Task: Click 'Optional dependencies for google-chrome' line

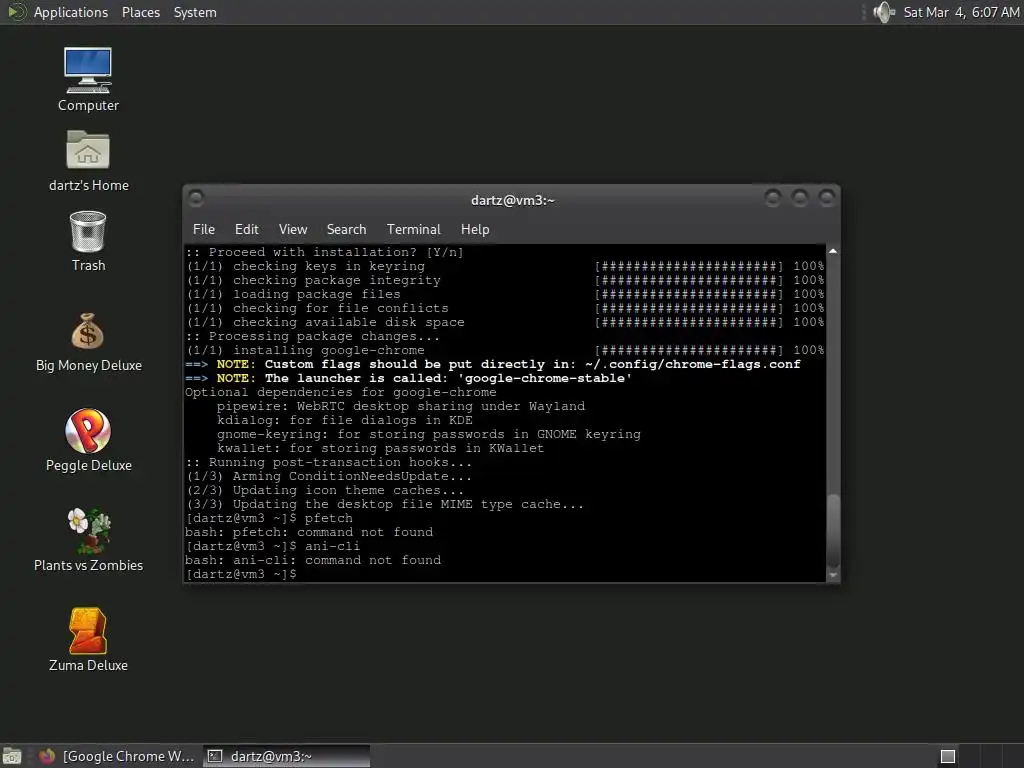Action: pyautogui.click(x=341, y=392)
